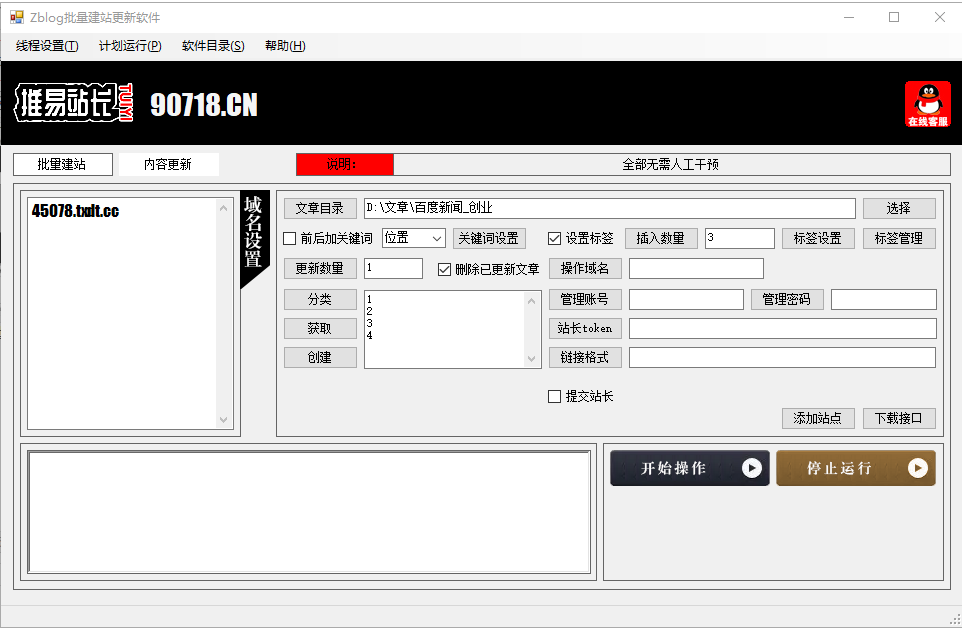Click the log output text area
This screenshot has height=628, width=962.
coord(309,512)
